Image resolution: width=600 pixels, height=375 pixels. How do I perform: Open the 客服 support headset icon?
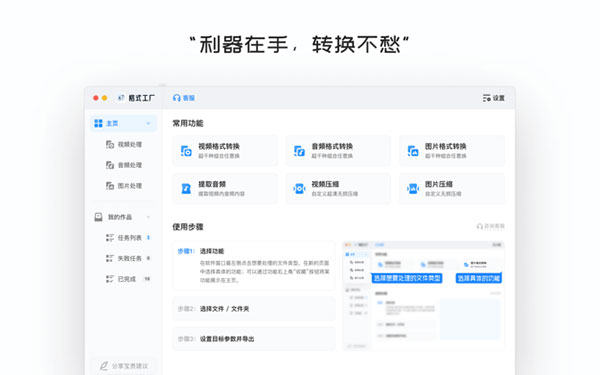click(176, 98)
